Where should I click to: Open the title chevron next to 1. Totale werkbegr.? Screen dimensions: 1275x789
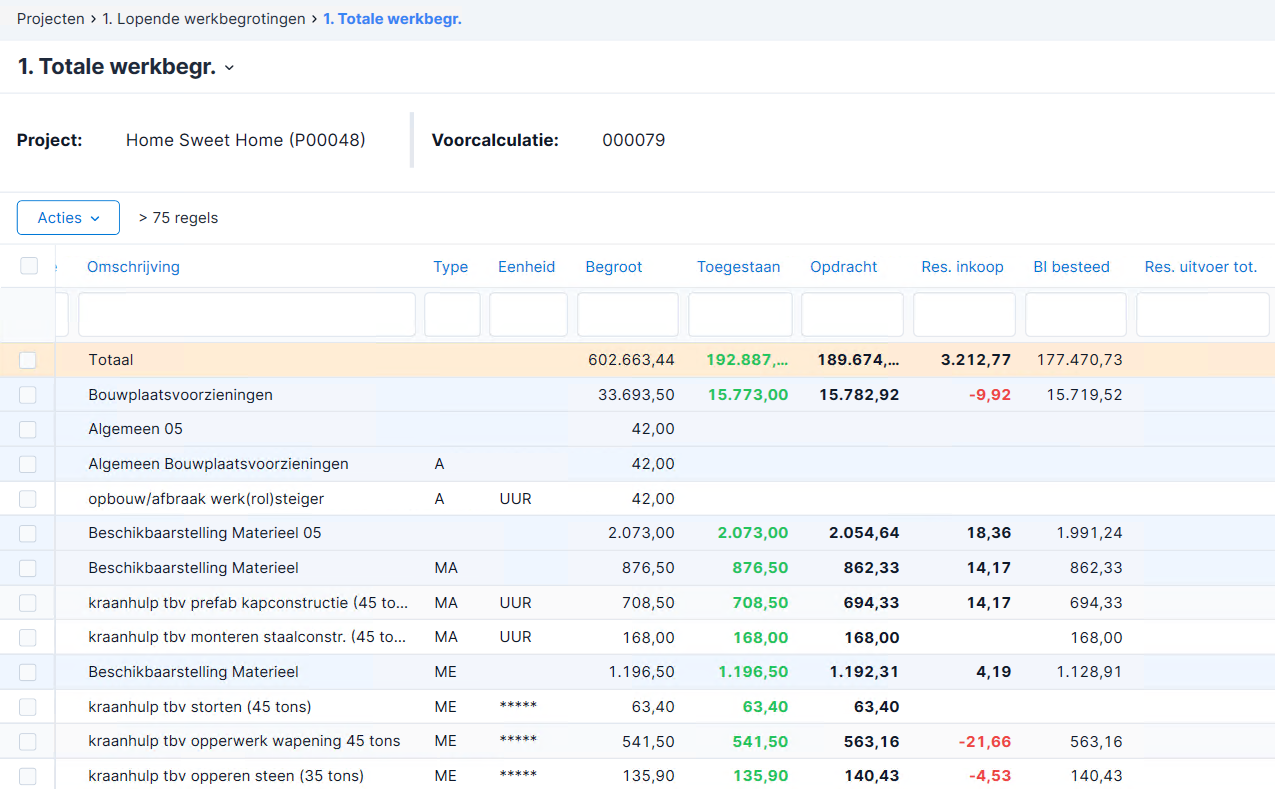click(x=229, y=68)
